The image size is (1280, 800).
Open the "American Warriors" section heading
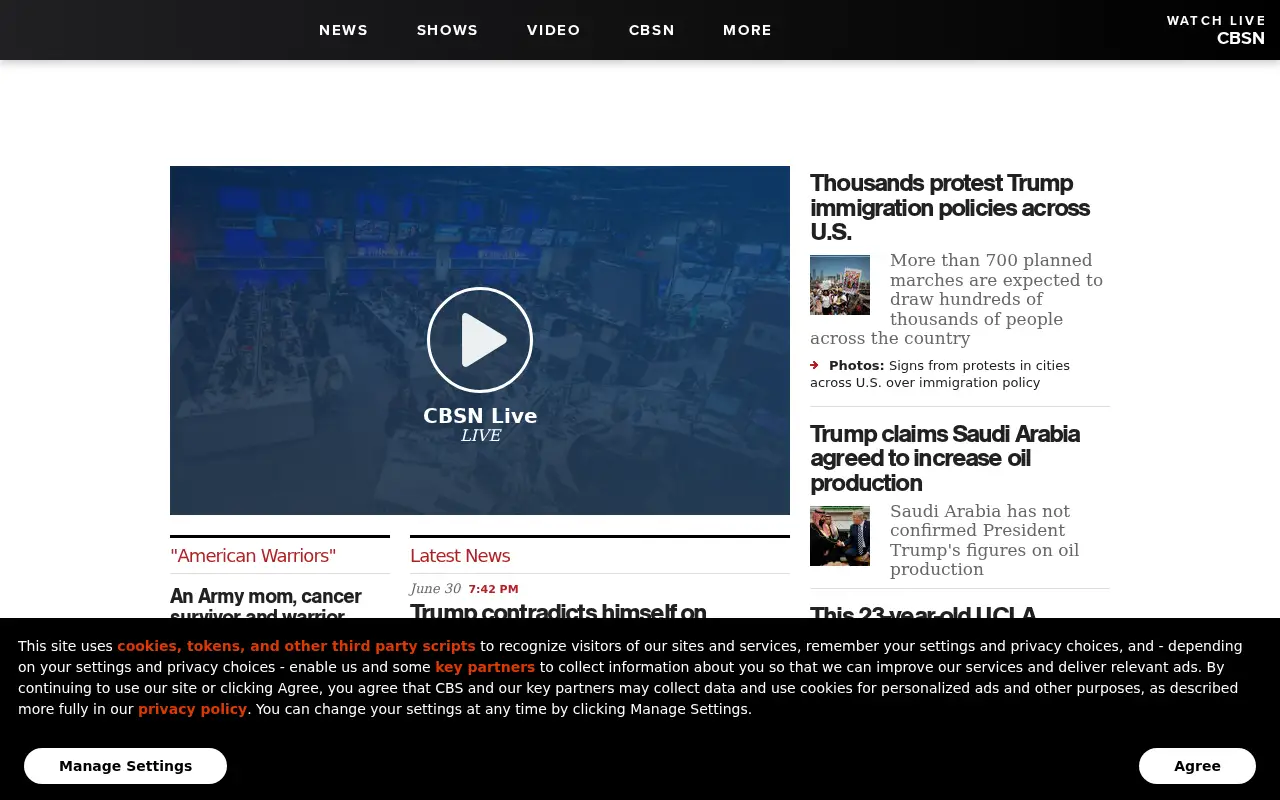tap(253, 556)
